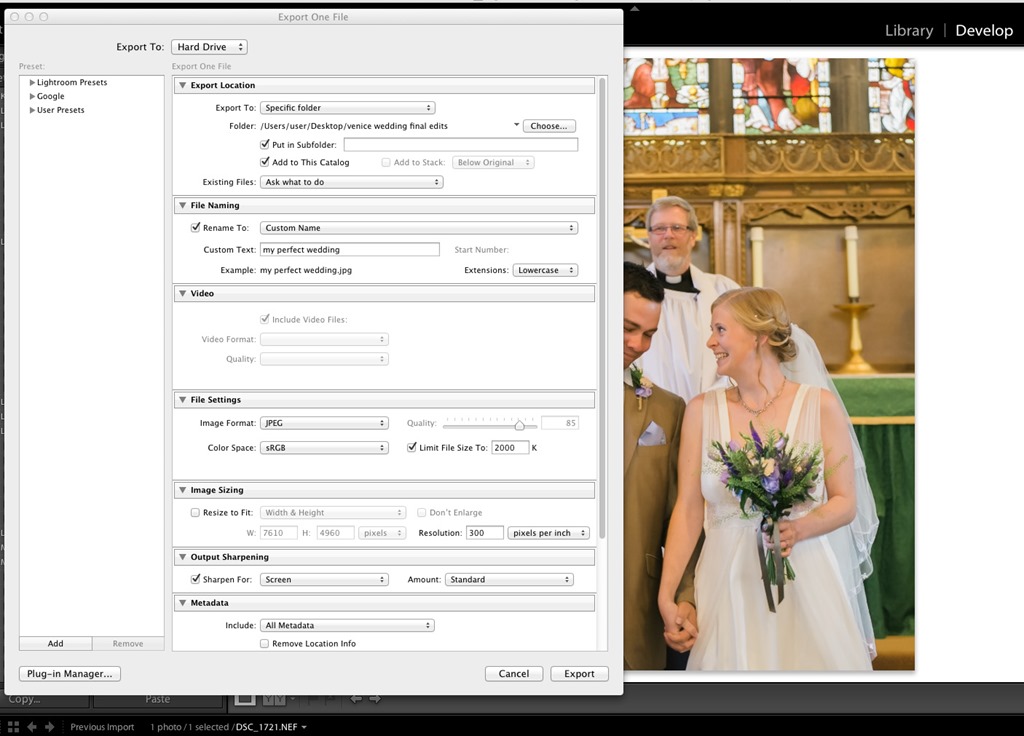
Task: Switch to the Develop module
Action: point(983,30)
